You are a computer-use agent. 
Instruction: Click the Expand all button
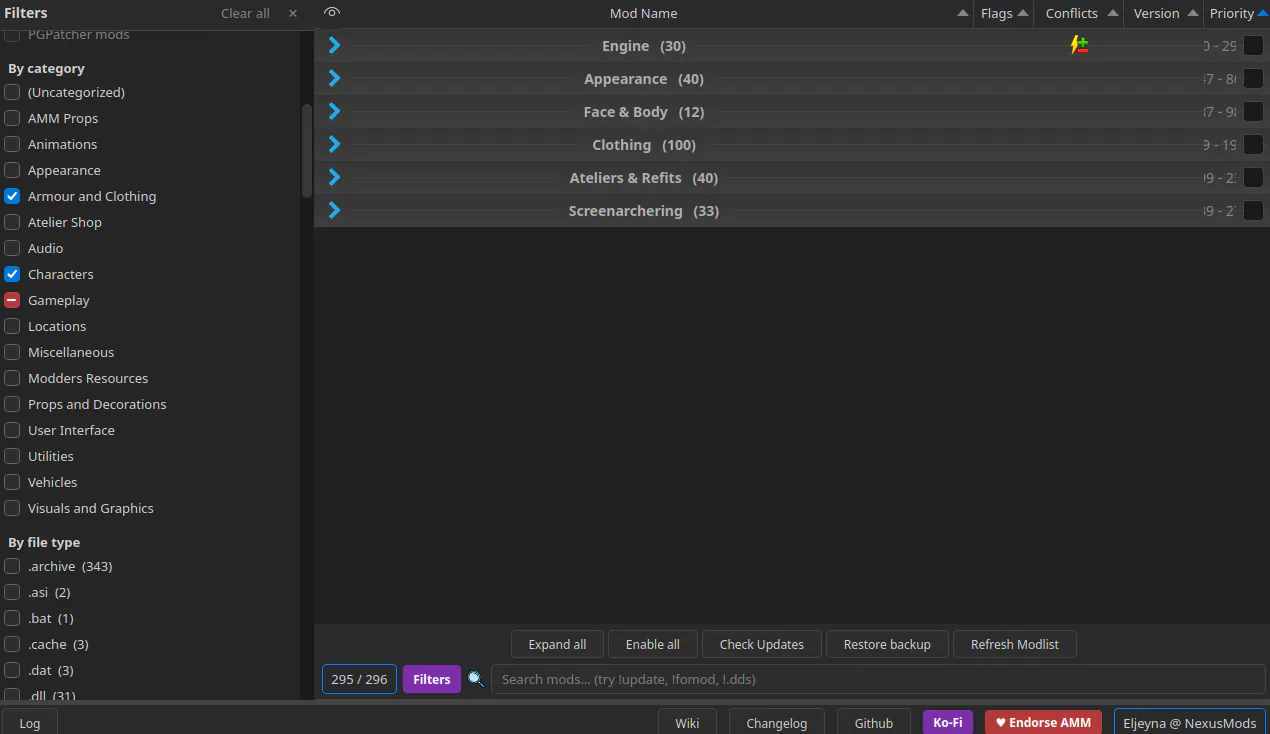pyautogui.click(x=557, y=644)
